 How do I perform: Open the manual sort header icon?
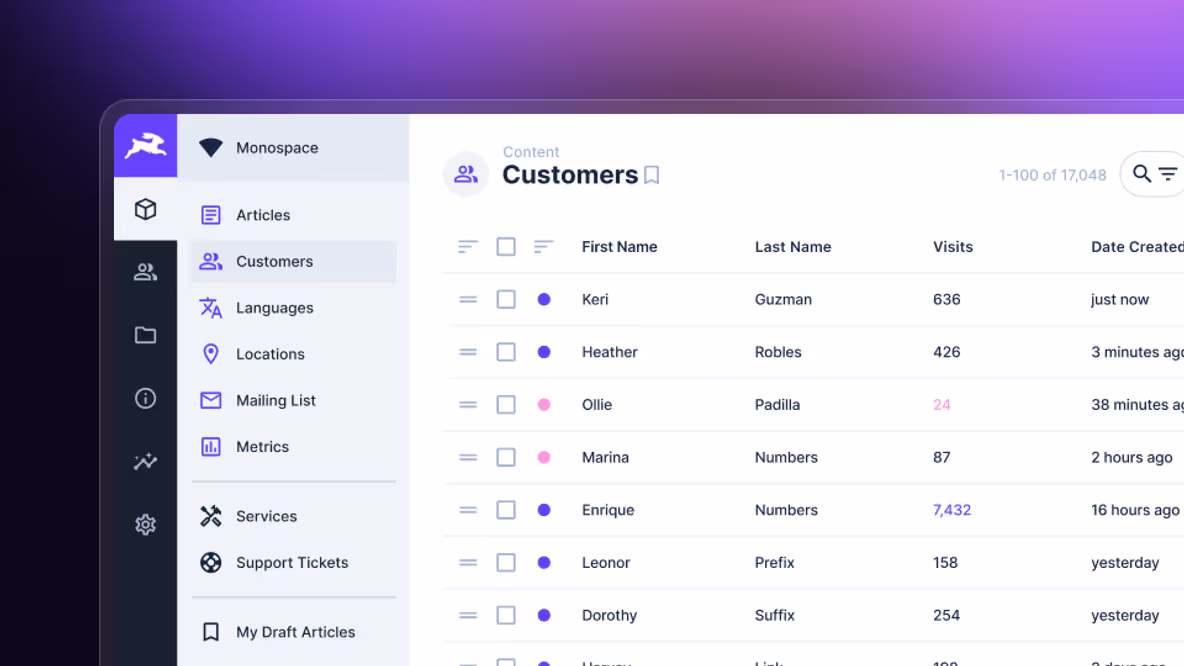(467, 247)
